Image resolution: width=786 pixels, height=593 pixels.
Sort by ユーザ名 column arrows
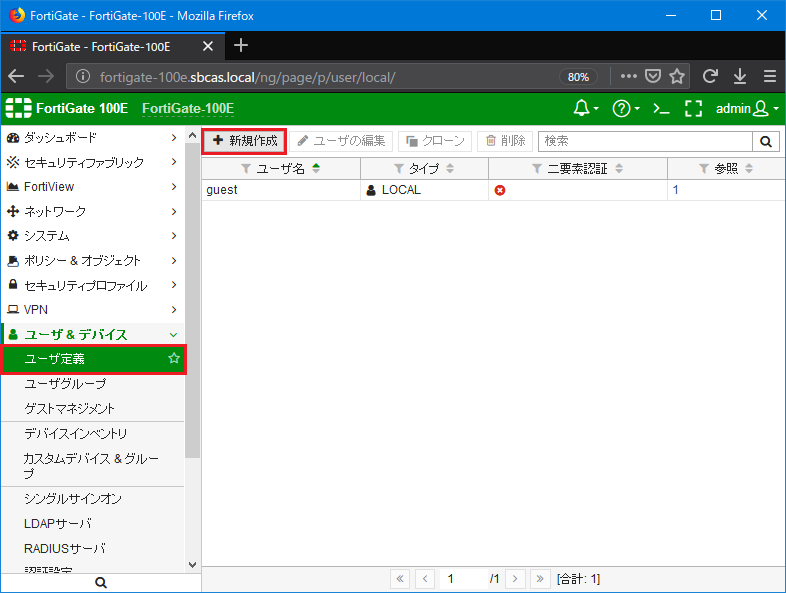click(x=316, y=168)
